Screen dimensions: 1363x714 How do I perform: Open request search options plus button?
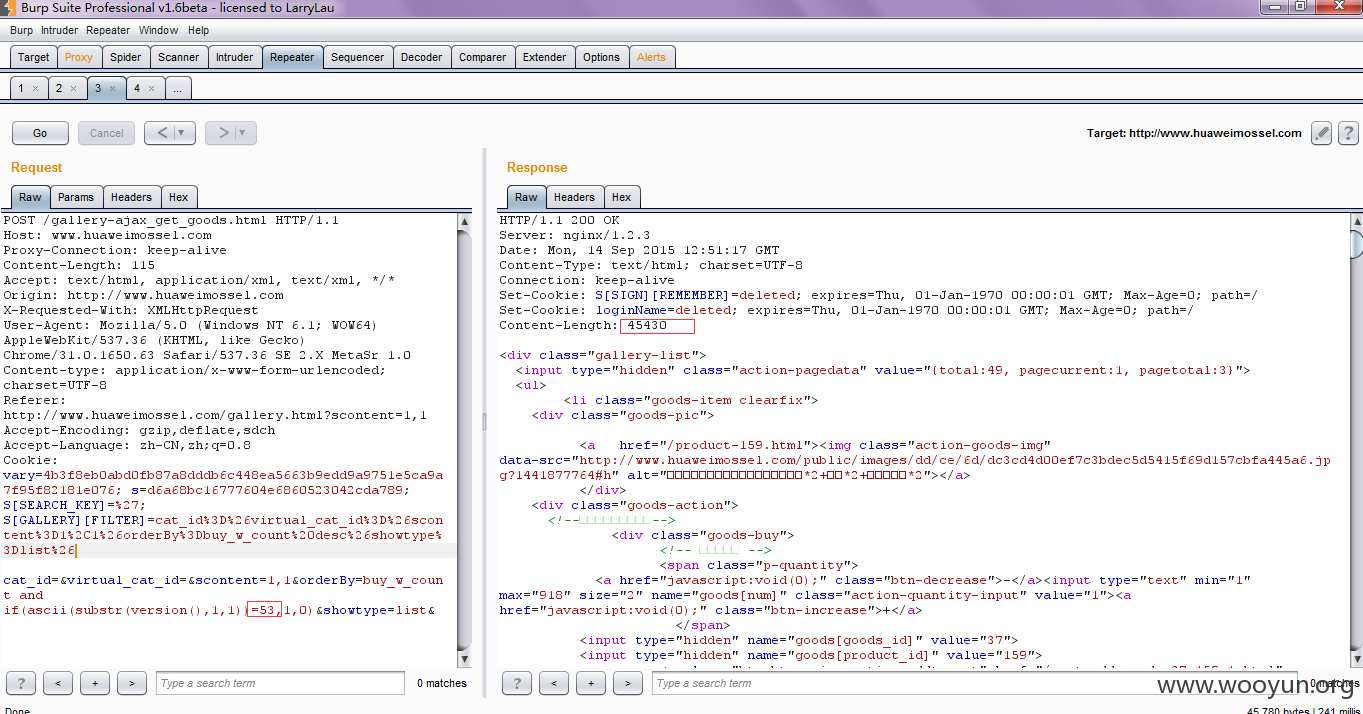click(95, 683)
